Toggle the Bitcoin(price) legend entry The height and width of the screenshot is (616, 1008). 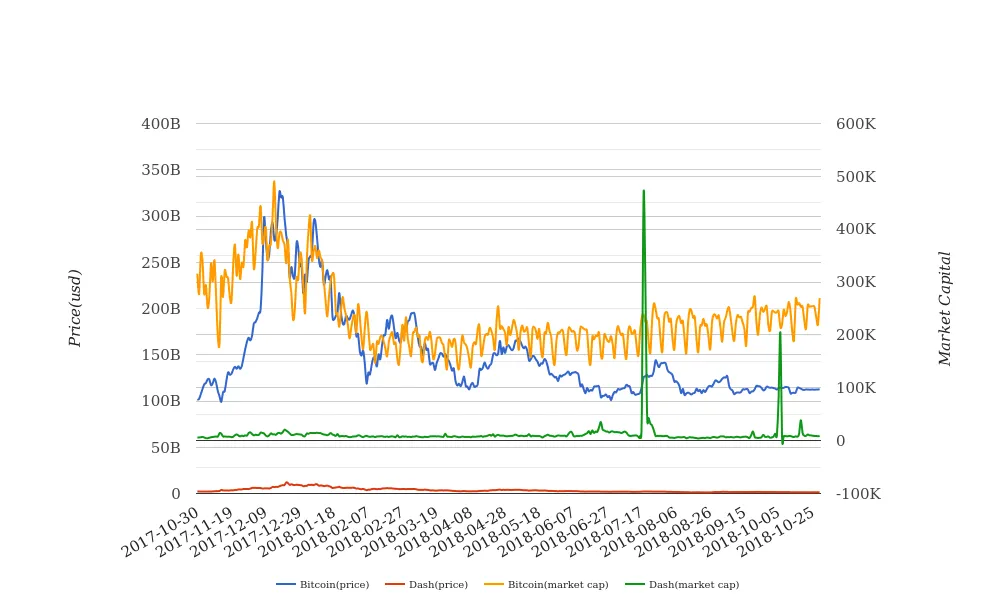click(x=323, y=584)
